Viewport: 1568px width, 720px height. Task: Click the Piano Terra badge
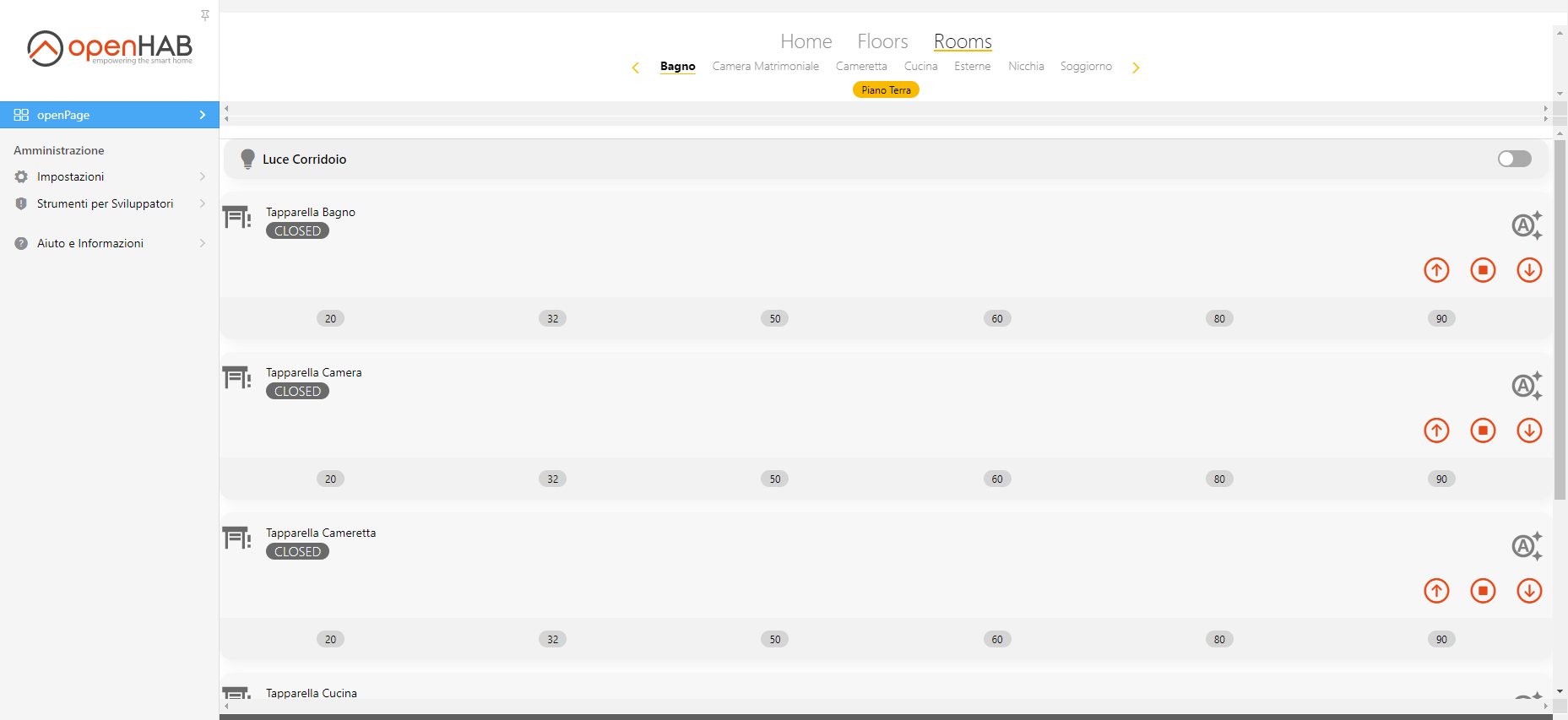point(886,90)
